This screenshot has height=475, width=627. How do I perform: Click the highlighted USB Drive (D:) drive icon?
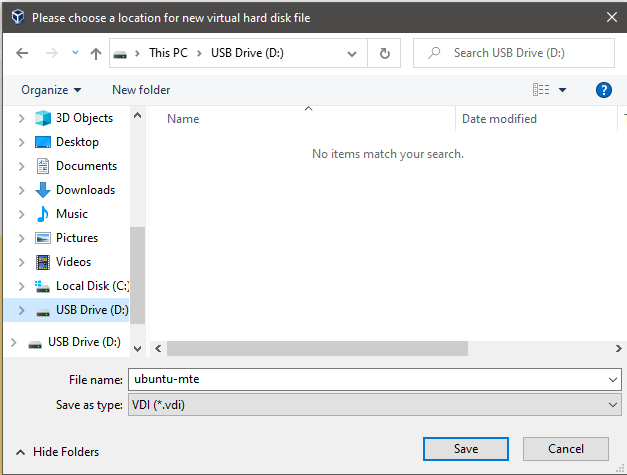43,311
